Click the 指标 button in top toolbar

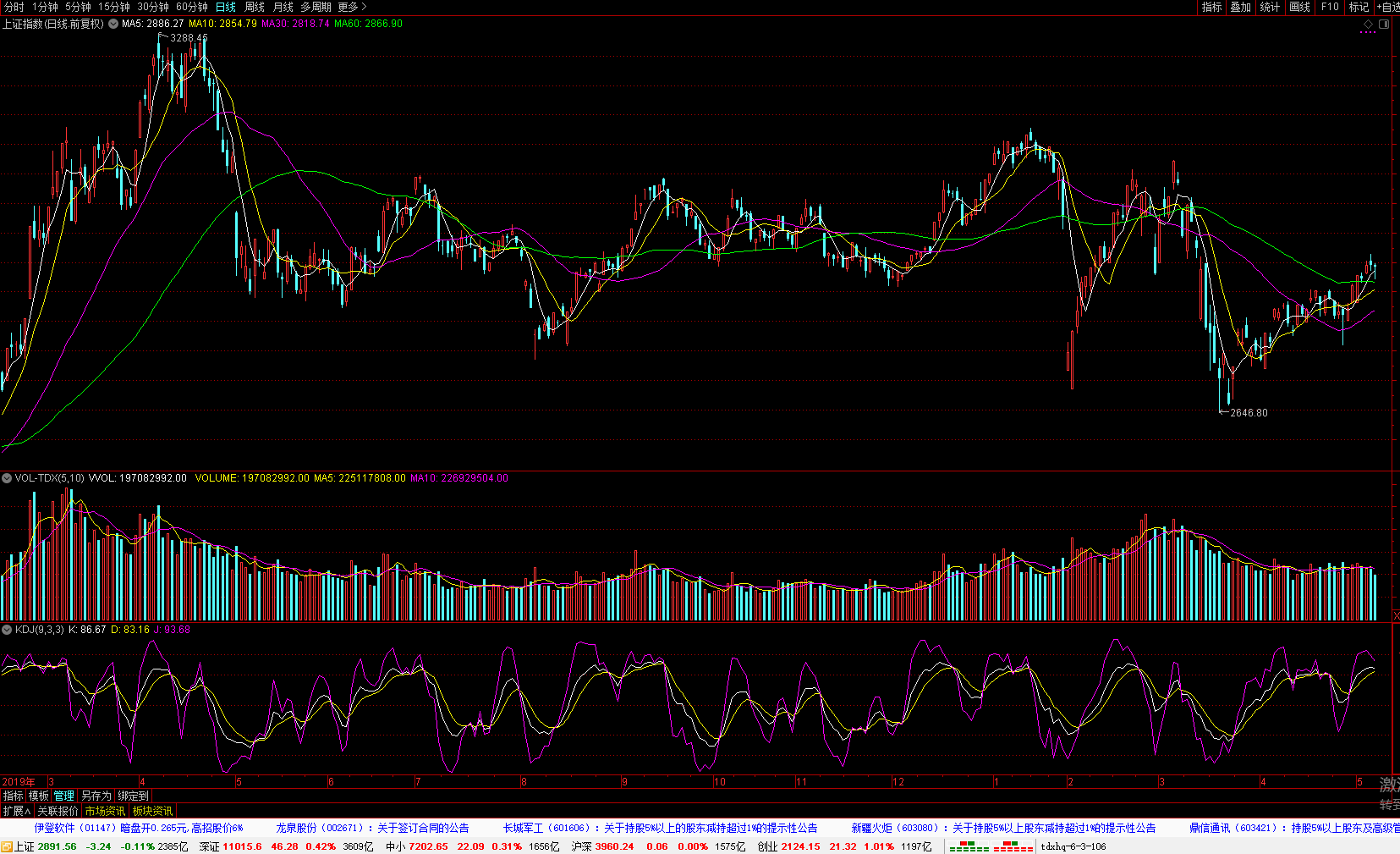click(x=1212, y=7)
